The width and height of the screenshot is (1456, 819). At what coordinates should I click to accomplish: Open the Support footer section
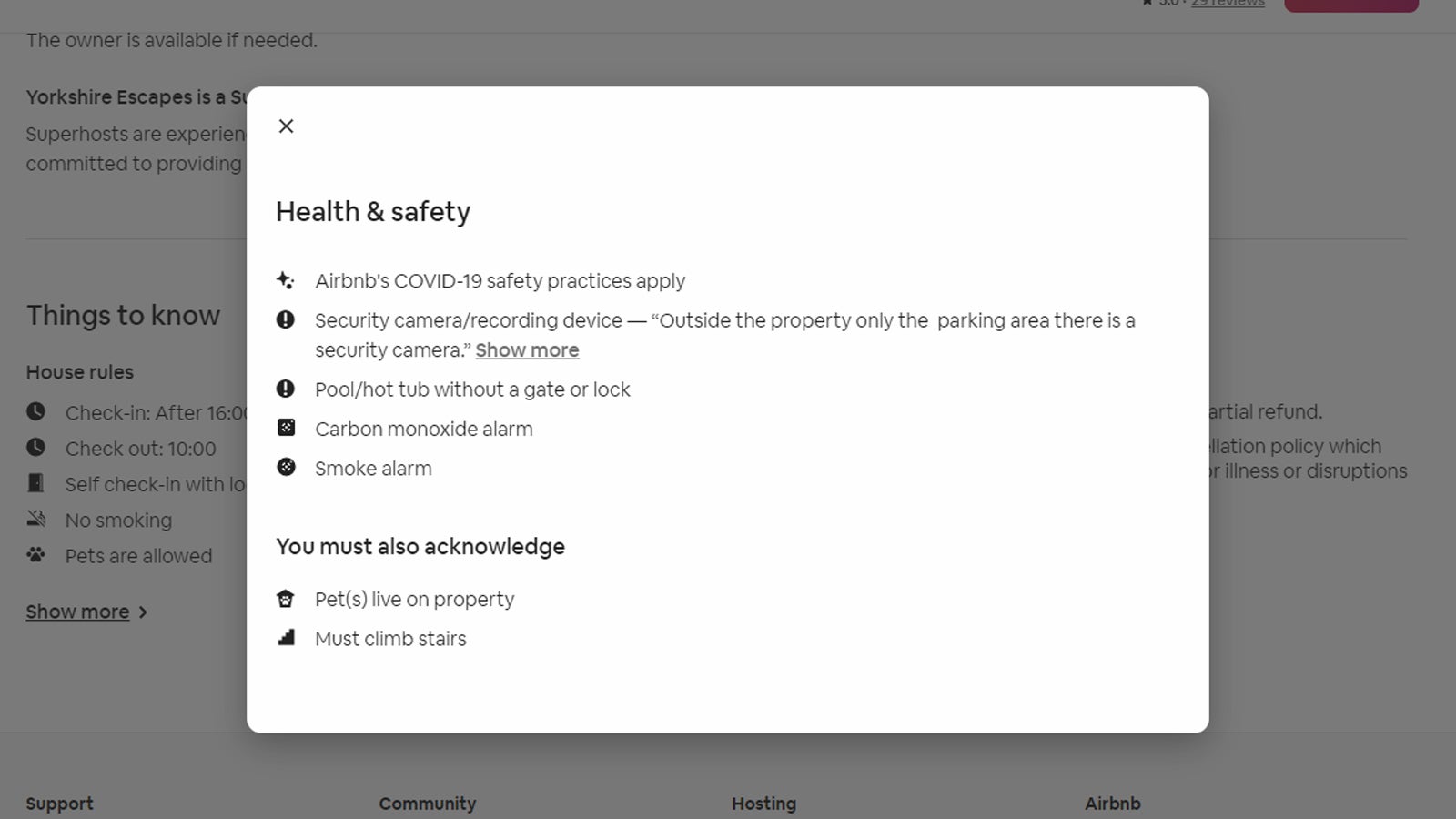click(x=59, y=804)
